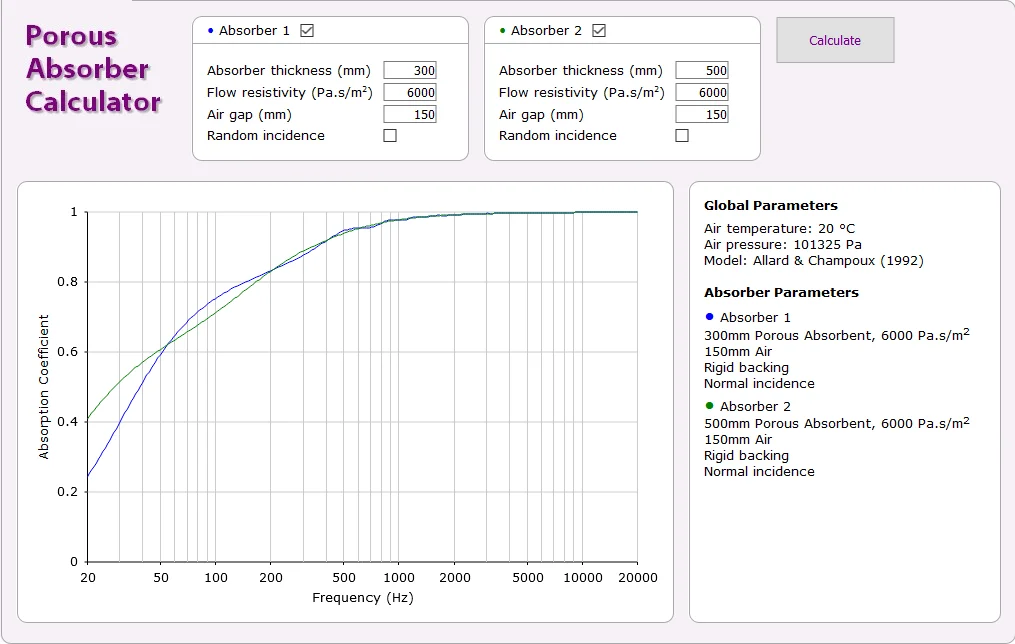The height and width of the screenshot is (644, 1015).
Task: Click the 'Absorption Coefficient' axis label
Action: click(43, 387)
